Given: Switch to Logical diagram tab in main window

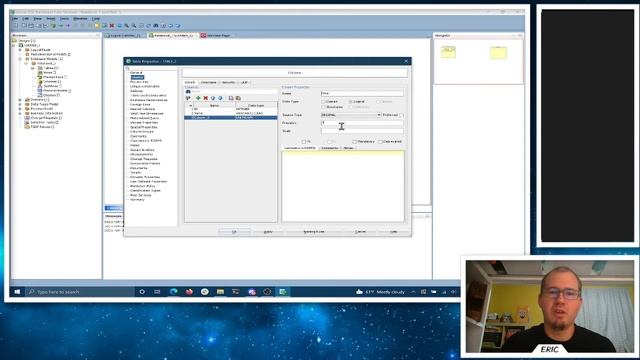Looking at the screenshot, I should (x=124, y=36).
